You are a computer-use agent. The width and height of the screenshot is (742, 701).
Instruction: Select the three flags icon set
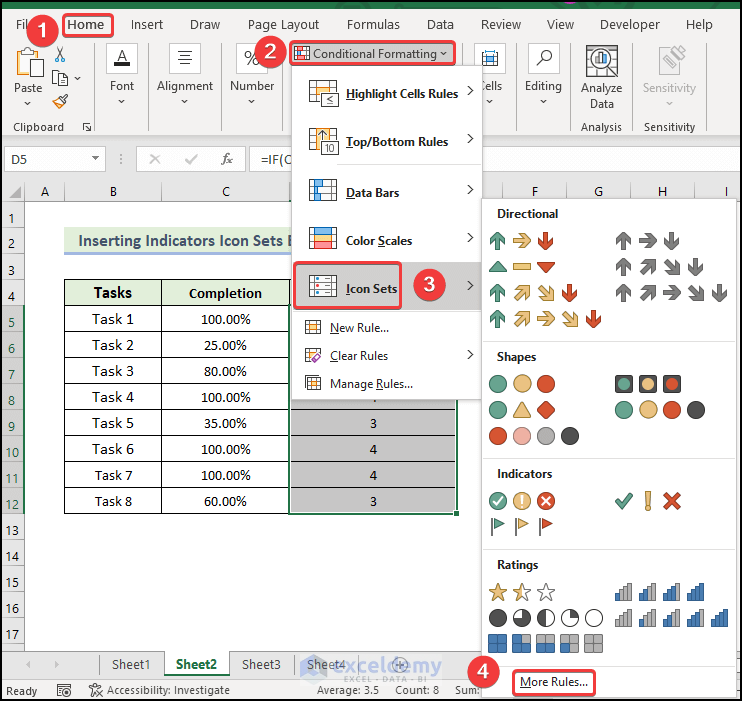tap(520, 525)
